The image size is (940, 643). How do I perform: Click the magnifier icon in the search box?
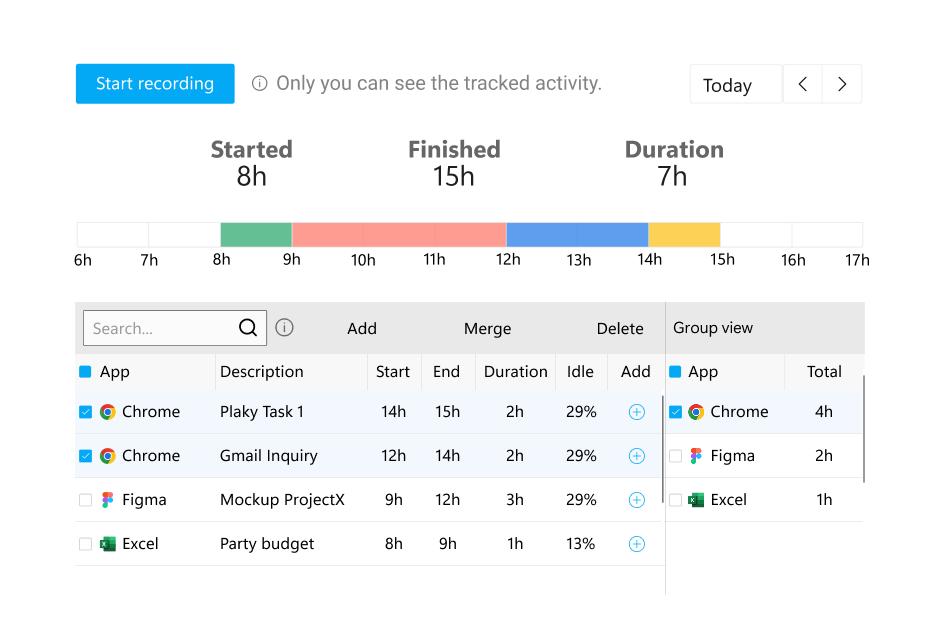tap(248, 328)
